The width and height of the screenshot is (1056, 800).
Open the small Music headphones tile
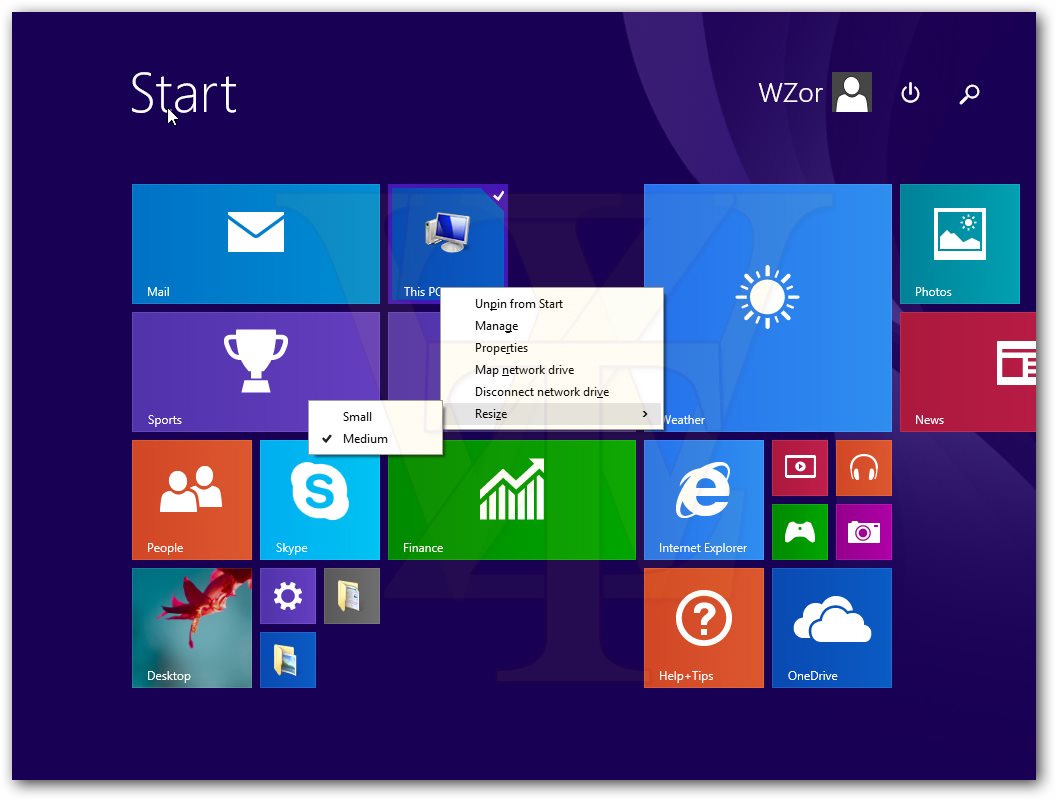863,468
